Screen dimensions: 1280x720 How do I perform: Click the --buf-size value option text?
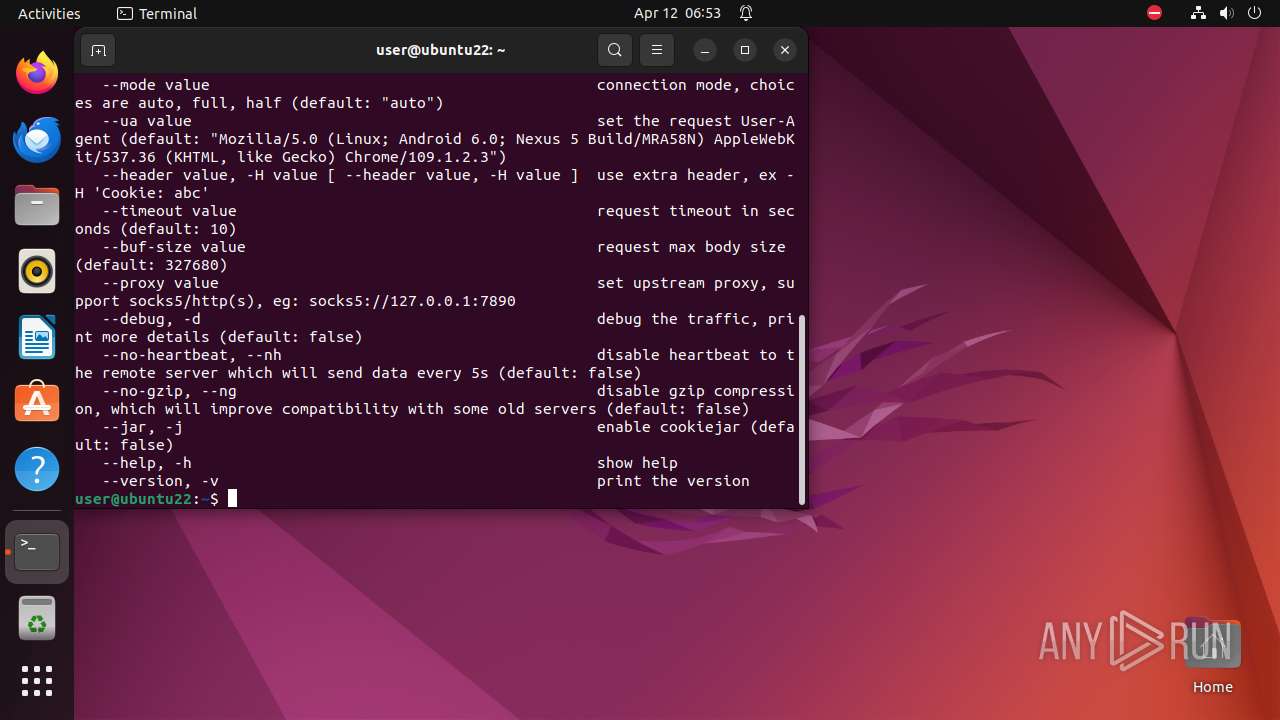[174, 247]
